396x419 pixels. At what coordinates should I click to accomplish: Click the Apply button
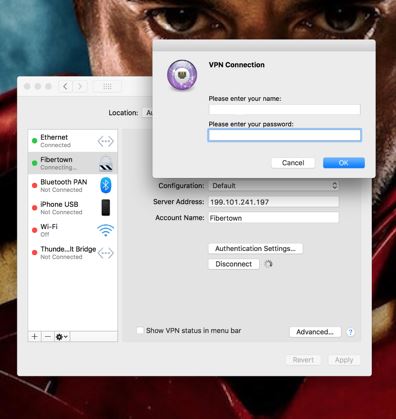pyautogui.click(x=344, y=360)
